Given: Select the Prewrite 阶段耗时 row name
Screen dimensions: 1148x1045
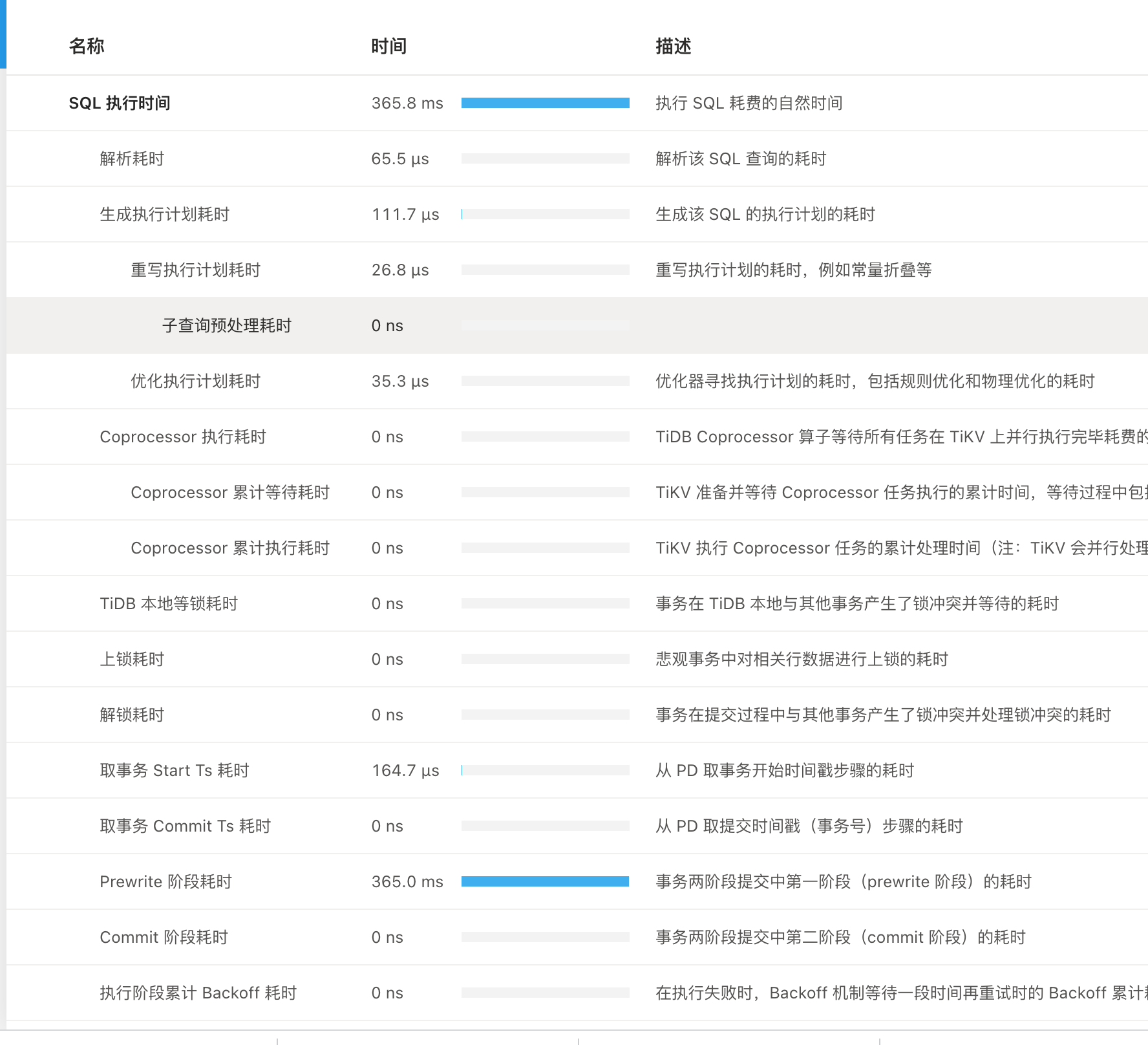Looking at the screenshot, I should [165, 882].
